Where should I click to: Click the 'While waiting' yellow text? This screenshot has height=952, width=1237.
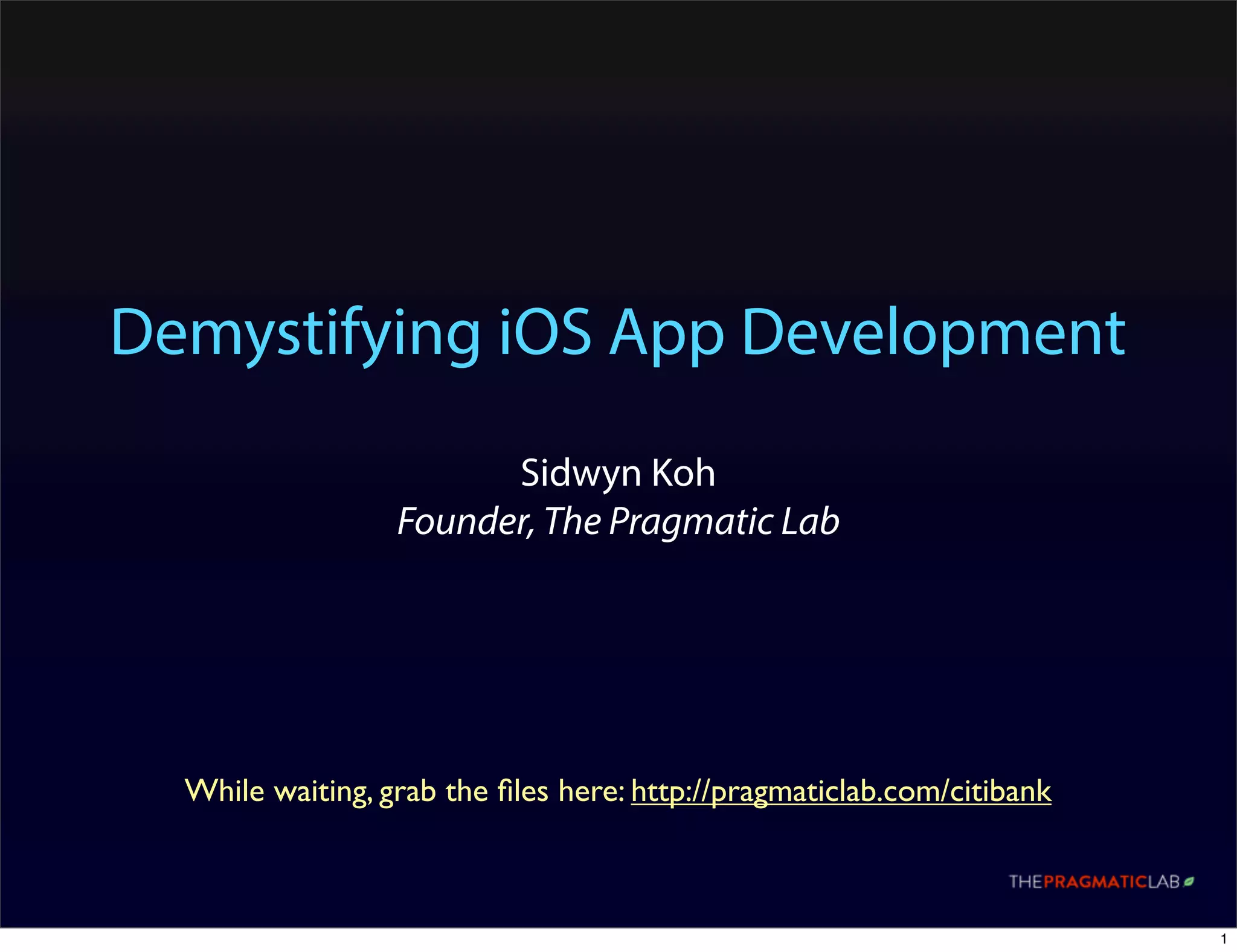click(x=277, y=791)
